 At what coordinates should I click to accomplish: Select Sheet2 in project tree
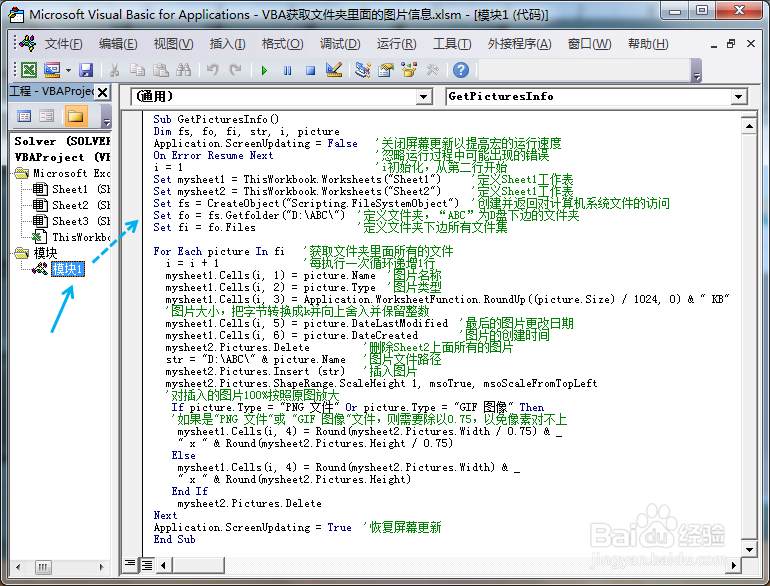(x=70, y=205)
